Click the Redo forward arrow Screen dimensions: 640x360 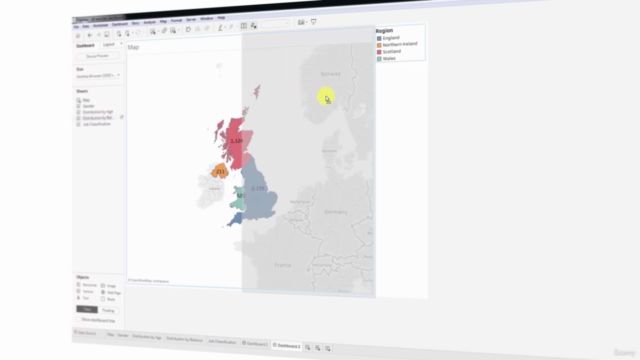[98, 35]
